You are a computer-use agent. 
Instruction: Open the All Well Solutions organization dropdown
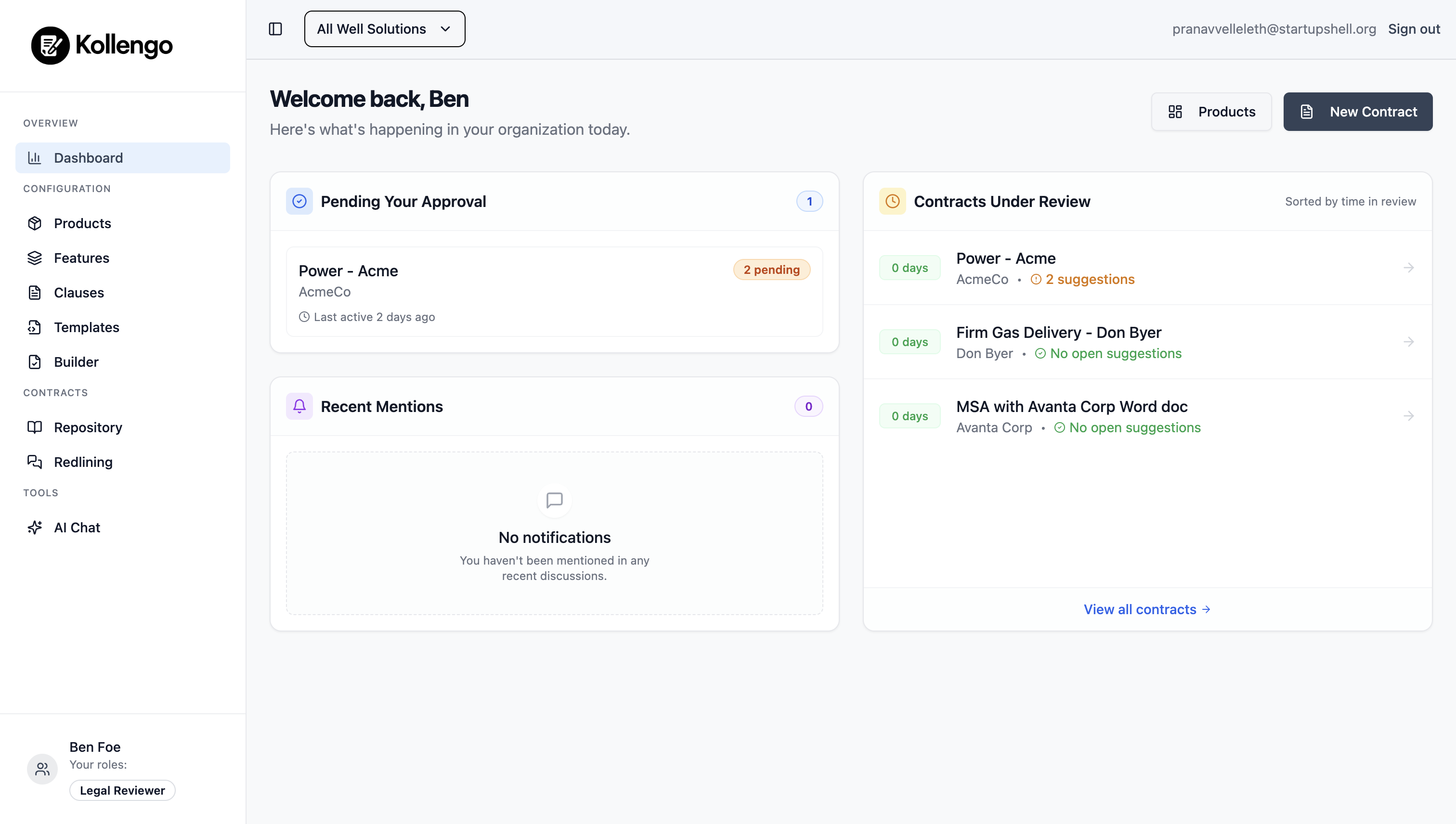point(384,28)
